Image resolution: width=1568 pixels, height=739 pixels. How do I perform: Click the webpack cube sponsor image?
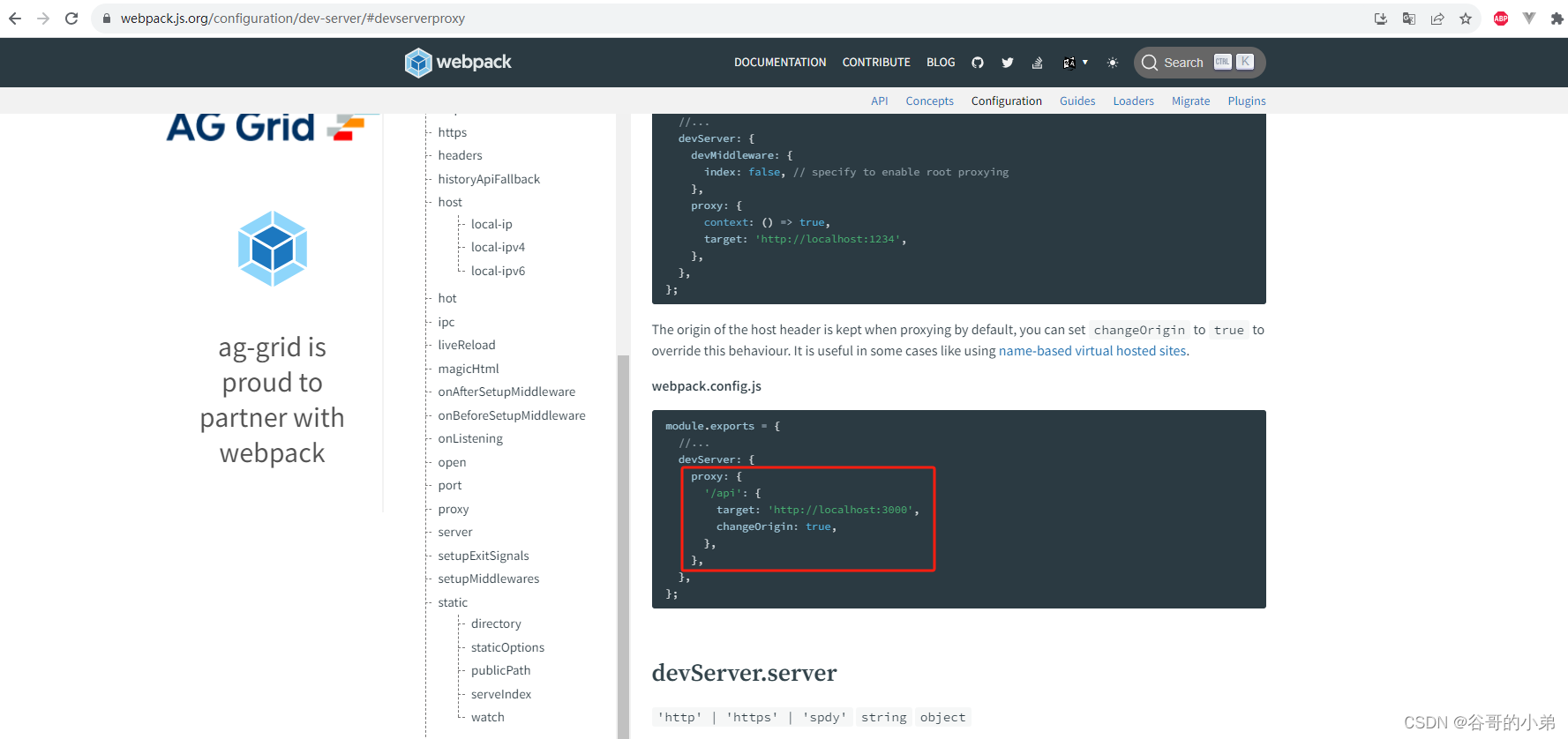point(273,249)
